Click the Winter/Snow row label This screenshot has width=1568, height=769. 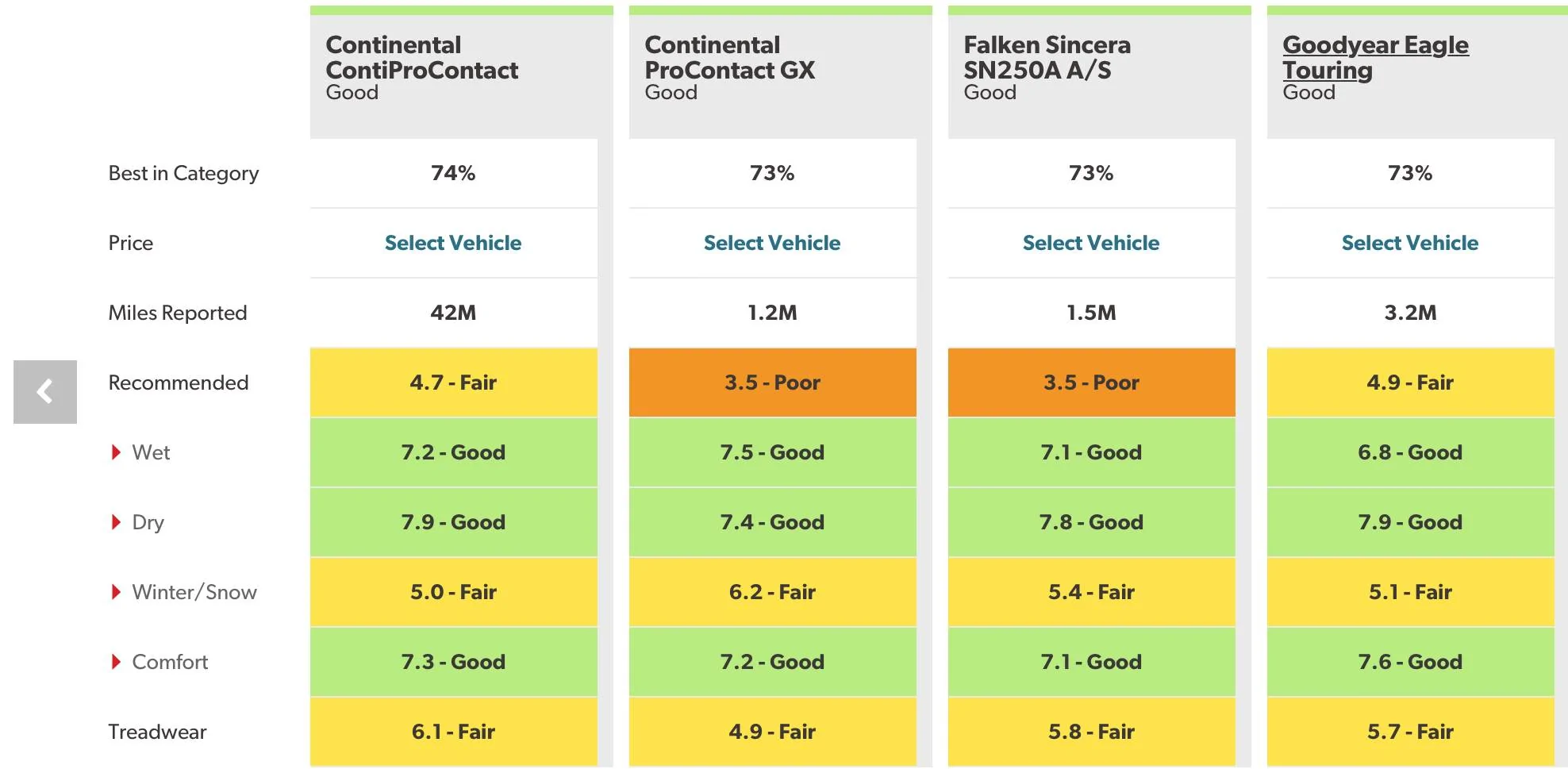194,592
